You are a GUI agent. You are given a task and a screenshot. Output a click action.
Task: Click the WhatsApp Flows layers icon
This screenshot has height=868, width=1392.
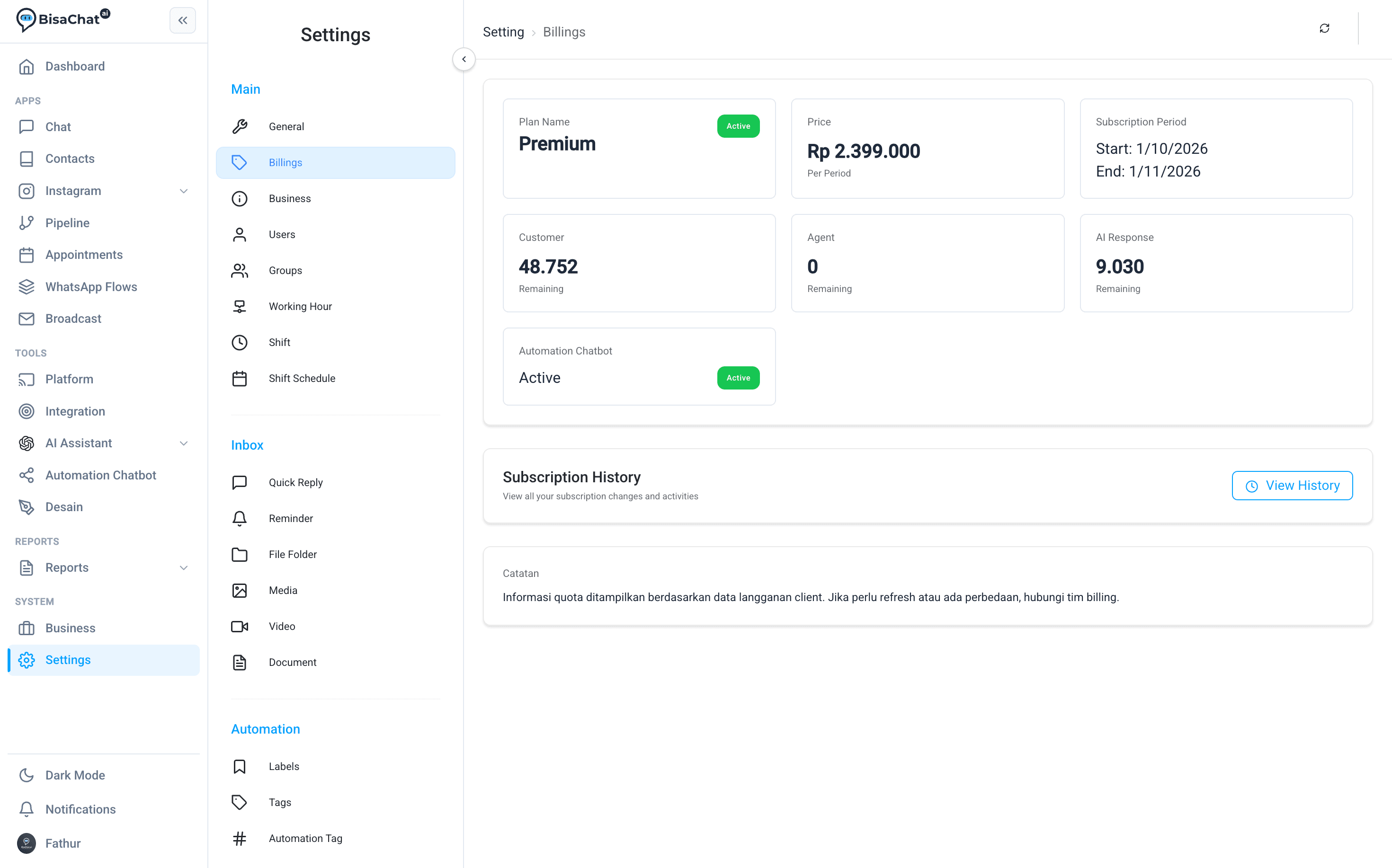[x=27, y=287]
